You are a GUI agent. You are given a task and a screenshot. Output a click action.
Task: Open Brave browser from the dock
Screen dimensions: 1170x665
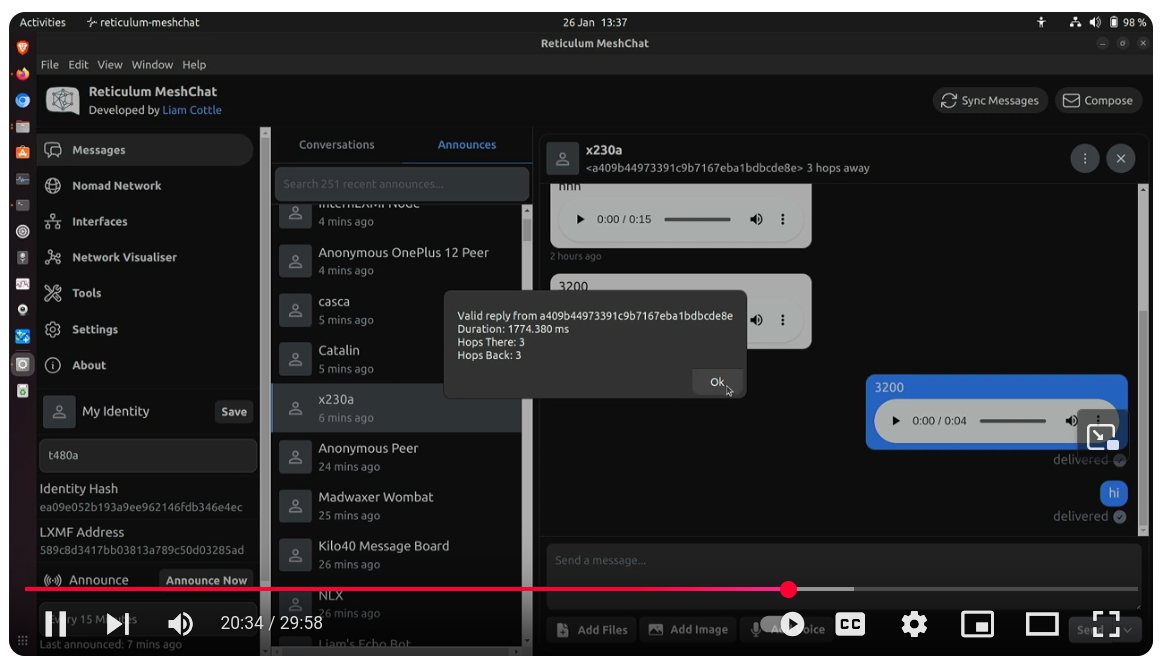click(22, 48)
